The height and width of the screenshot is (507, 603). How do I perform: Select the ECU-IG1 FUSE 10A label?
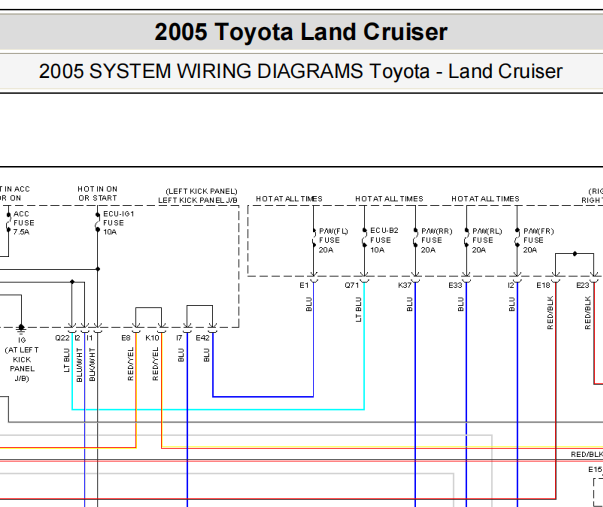click(118, 223)
